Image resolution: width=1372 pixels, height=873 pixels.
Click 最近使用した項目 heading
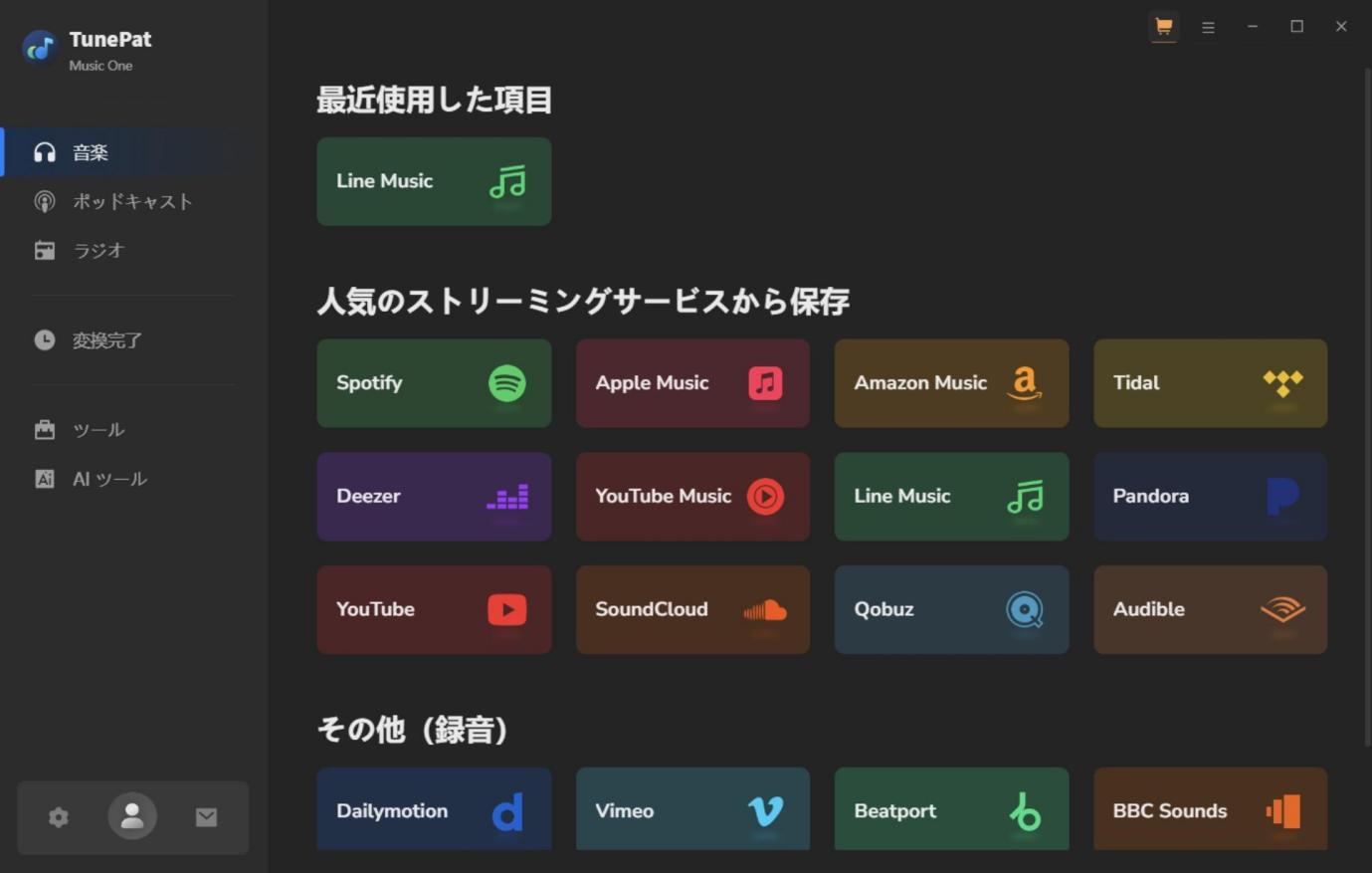click(x=434, y=100)
